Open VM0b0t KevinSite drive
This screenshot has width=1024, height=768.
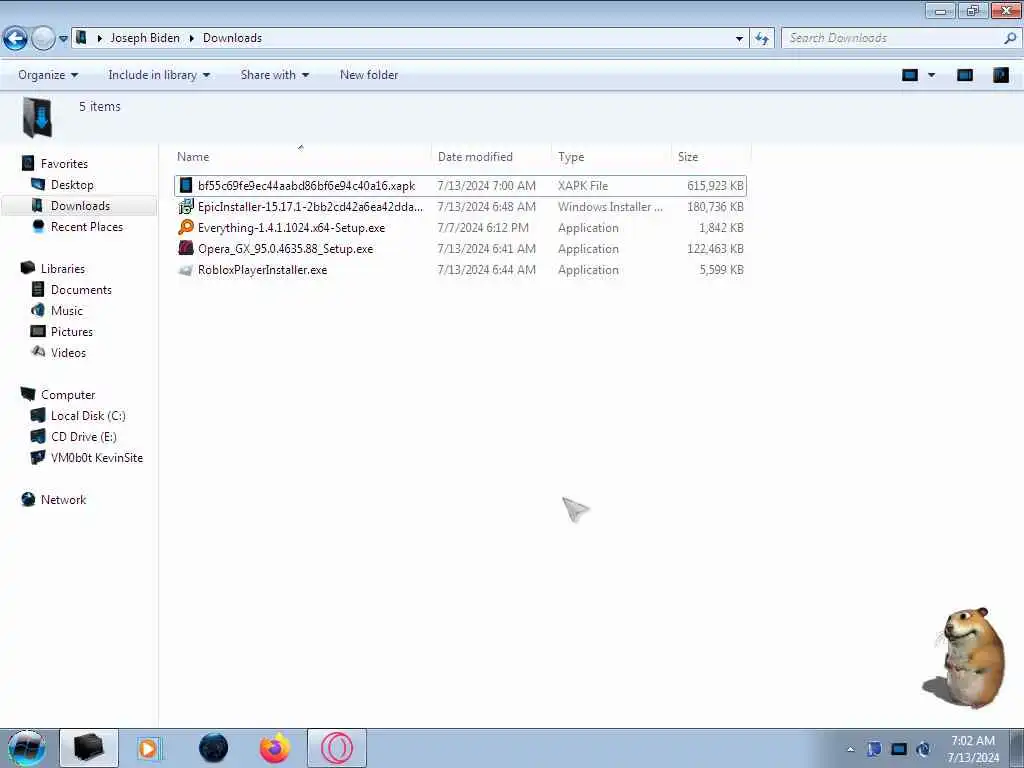97,458
